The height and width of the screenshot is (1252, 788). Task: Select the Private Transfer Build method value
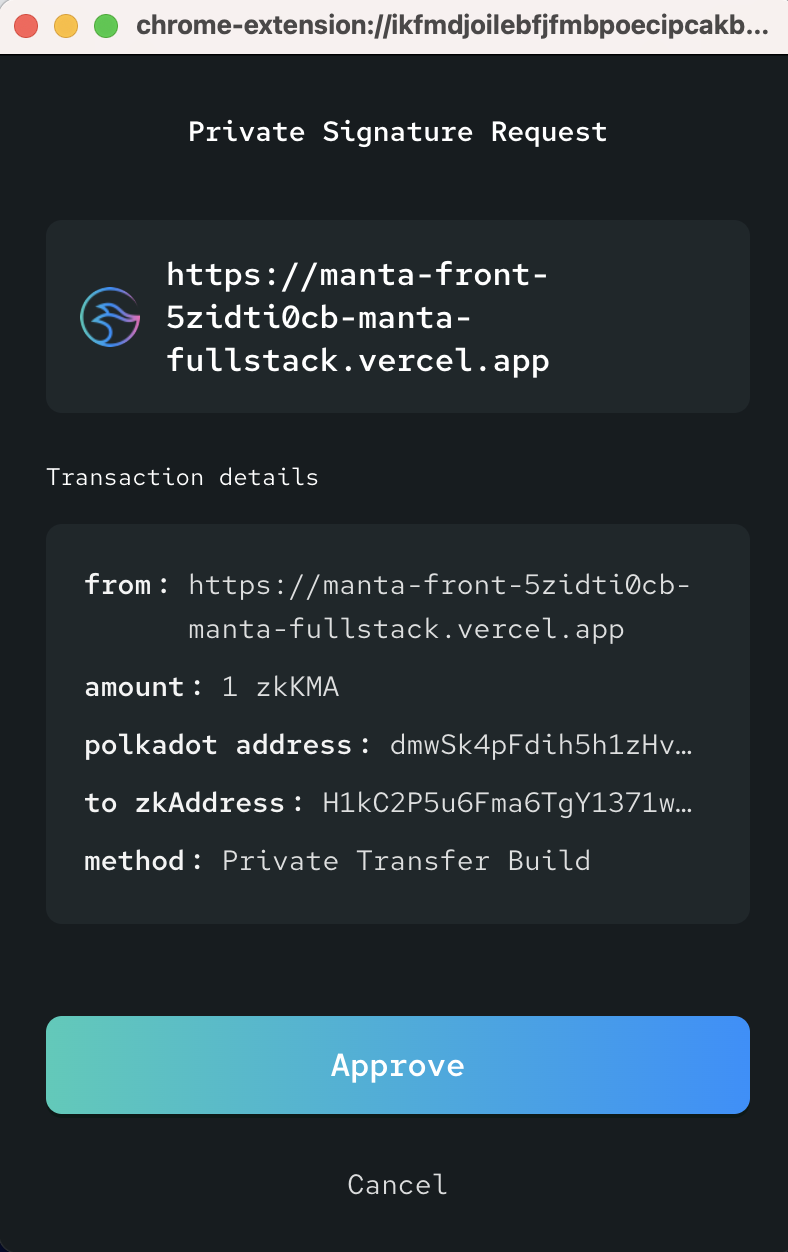[406, 861]
